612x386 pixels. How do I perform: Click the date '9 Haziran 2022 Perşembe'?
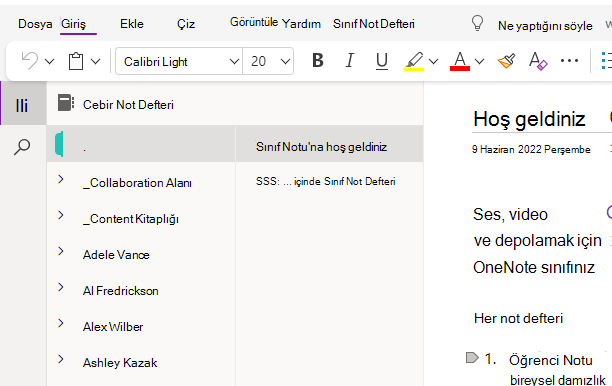(x=531, y=149)
